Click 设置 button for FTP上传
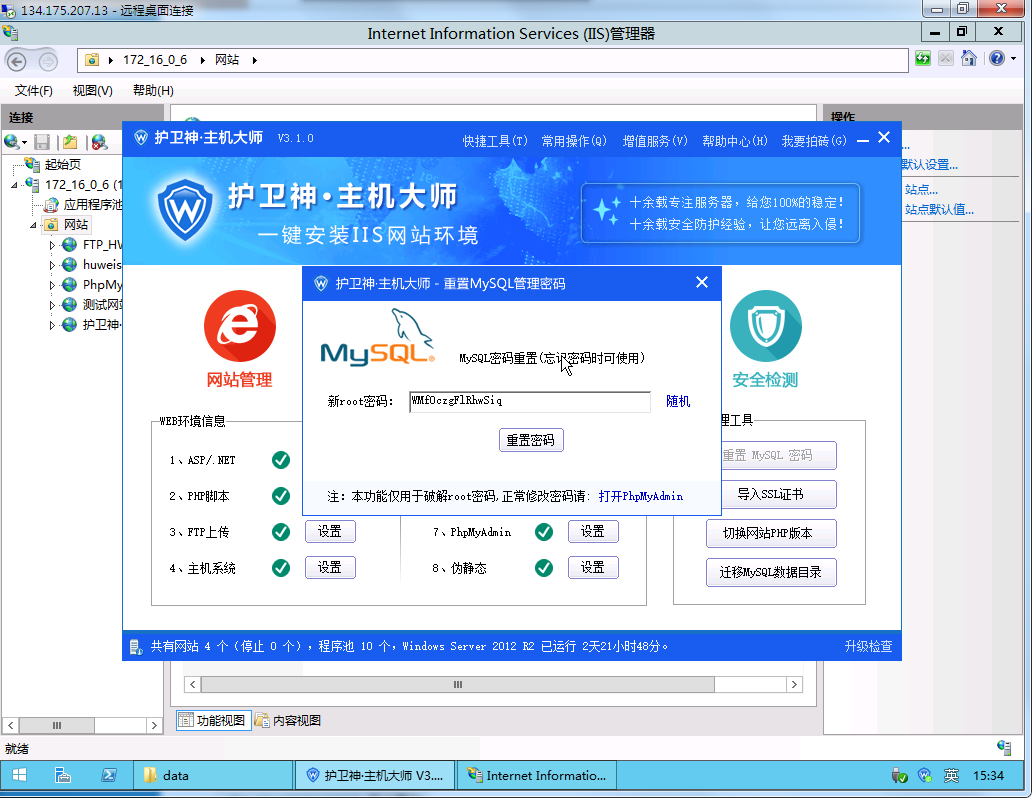1032x798 pixels. point(330,531)
